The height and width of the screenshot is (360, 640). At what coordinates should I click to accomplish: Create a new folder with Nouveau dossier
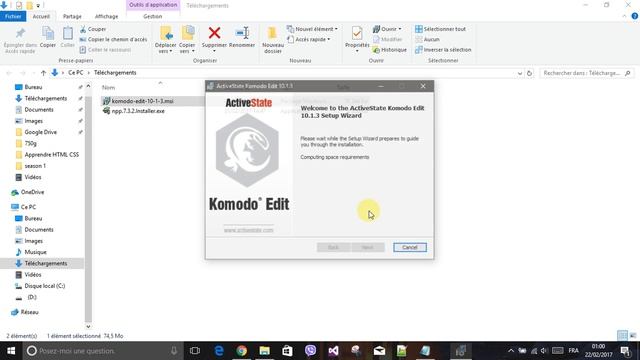273,40
